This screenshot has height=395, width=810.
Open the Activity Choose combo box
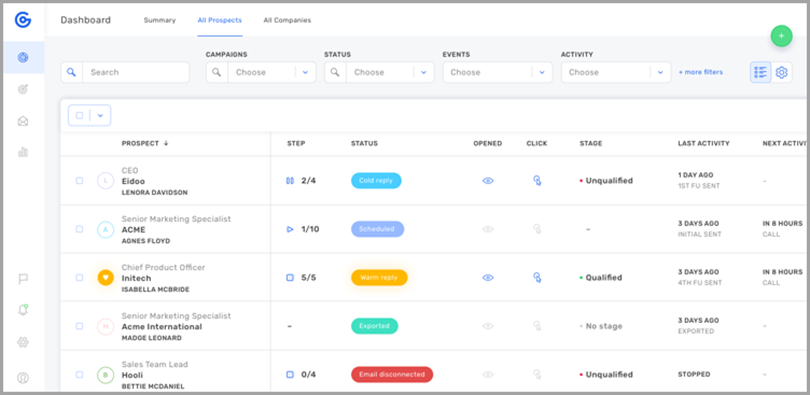pos(616,72)
